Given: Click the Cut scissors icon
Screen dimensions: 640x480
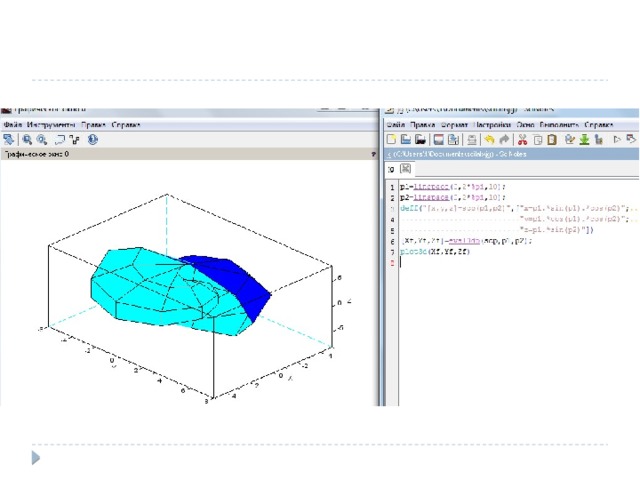Looking at the screenshot, I should click(x=522, y=140).
